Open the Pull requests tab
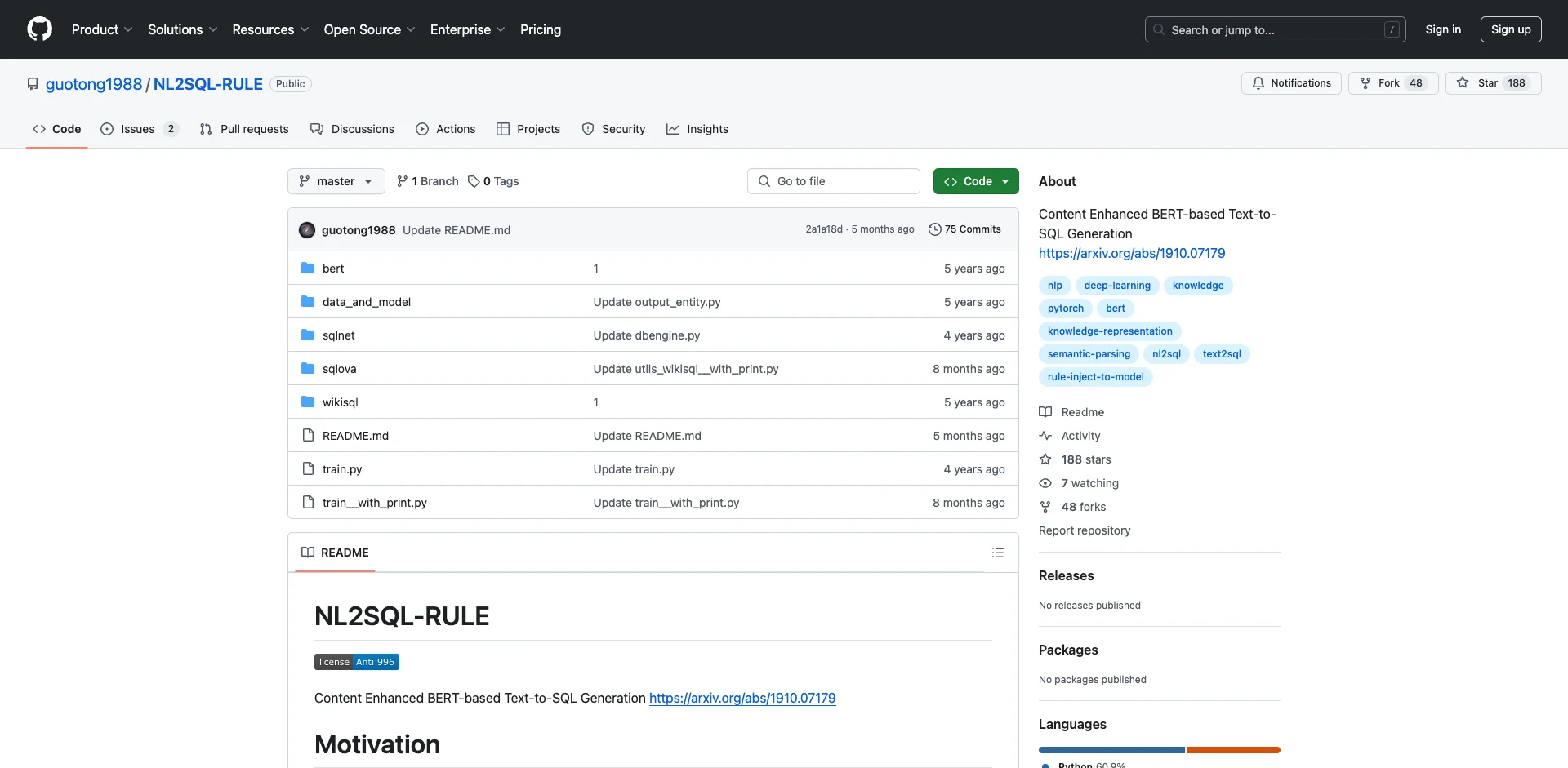Image resolution: width=1568 pixels, height=768 pixels. 244,129
